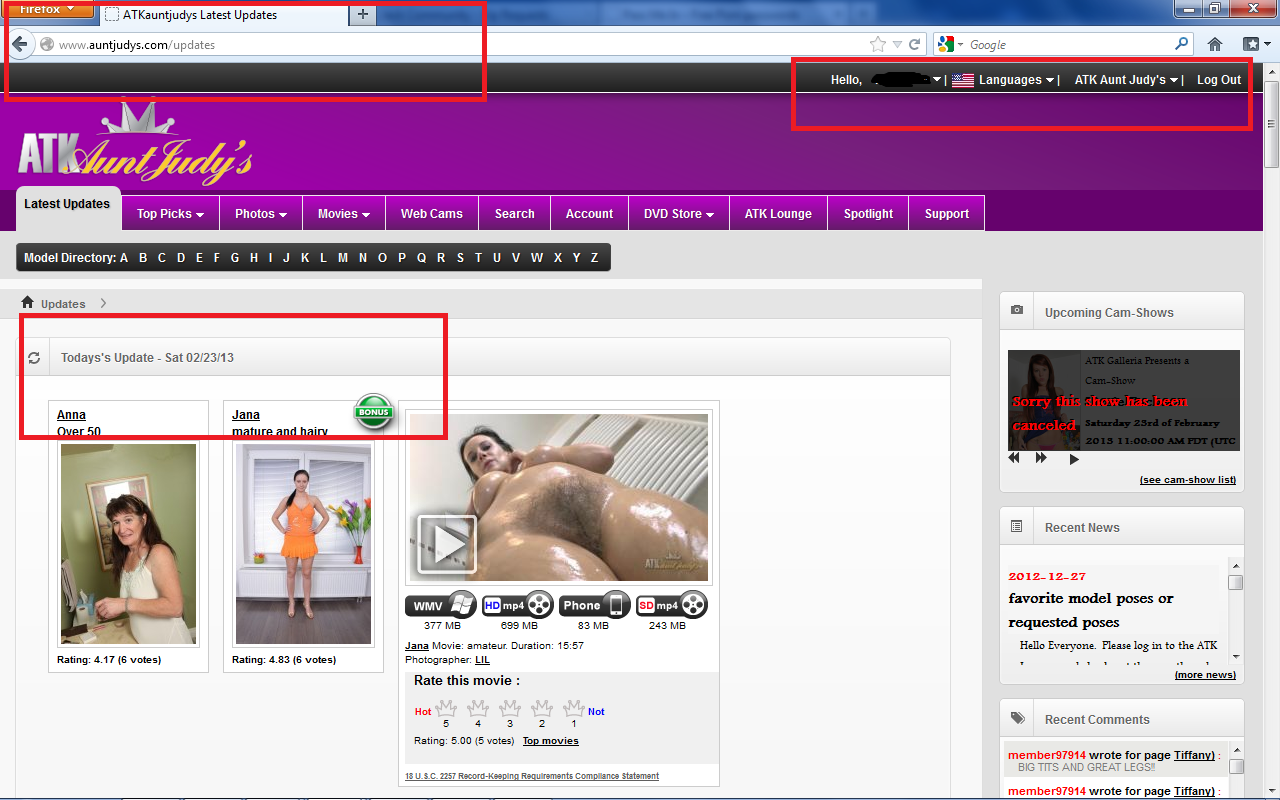This screenshot has height=800, width=1280.
Task: Reload the page using the address bar icon
Action: click(x=914, y=45)
